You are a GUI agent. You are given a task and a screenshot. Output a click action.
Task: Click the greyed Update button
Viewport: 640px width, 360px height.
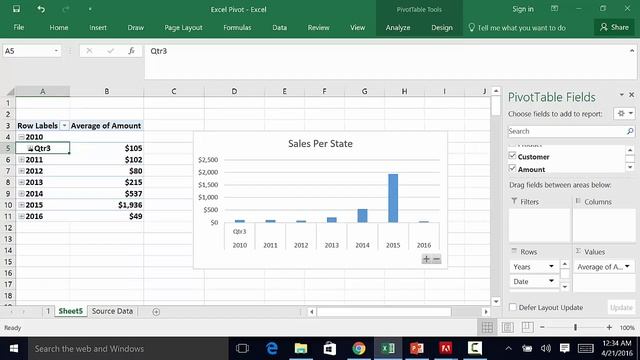tap(621, 307)
